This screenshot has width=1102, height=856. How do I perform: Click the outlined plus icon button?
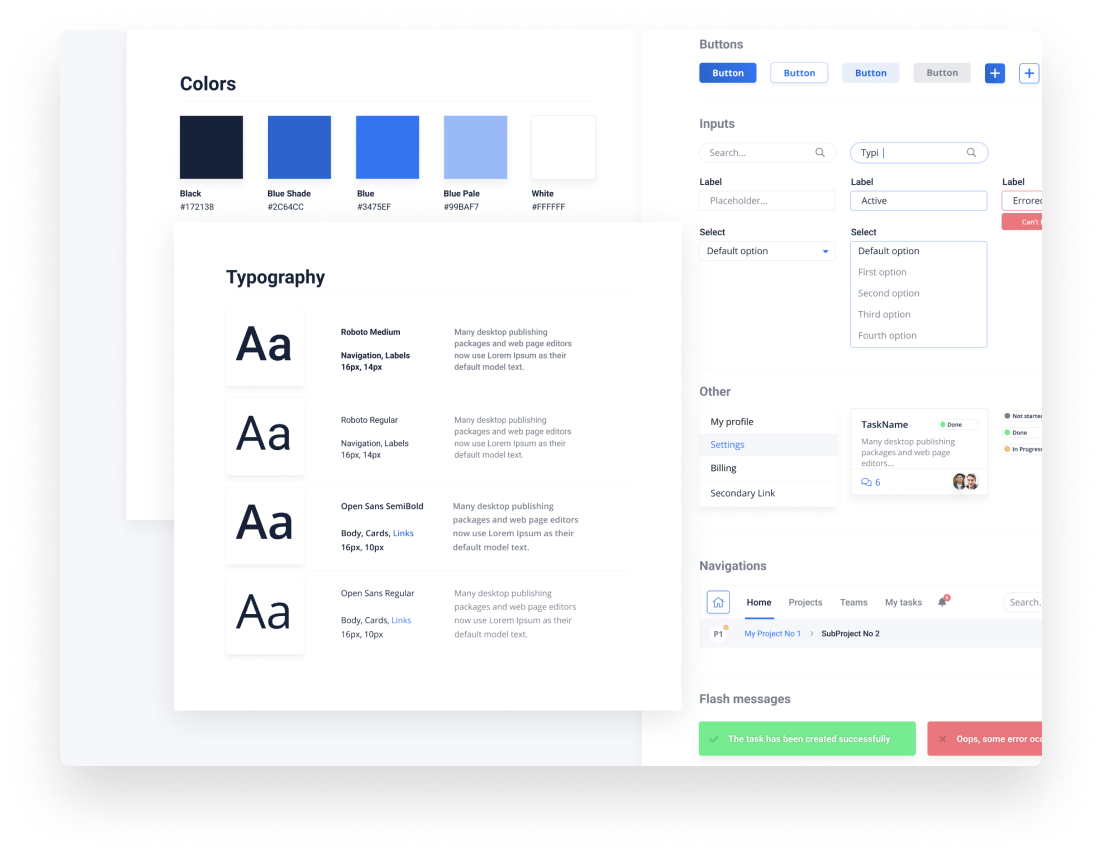[x=1029, y=73]
